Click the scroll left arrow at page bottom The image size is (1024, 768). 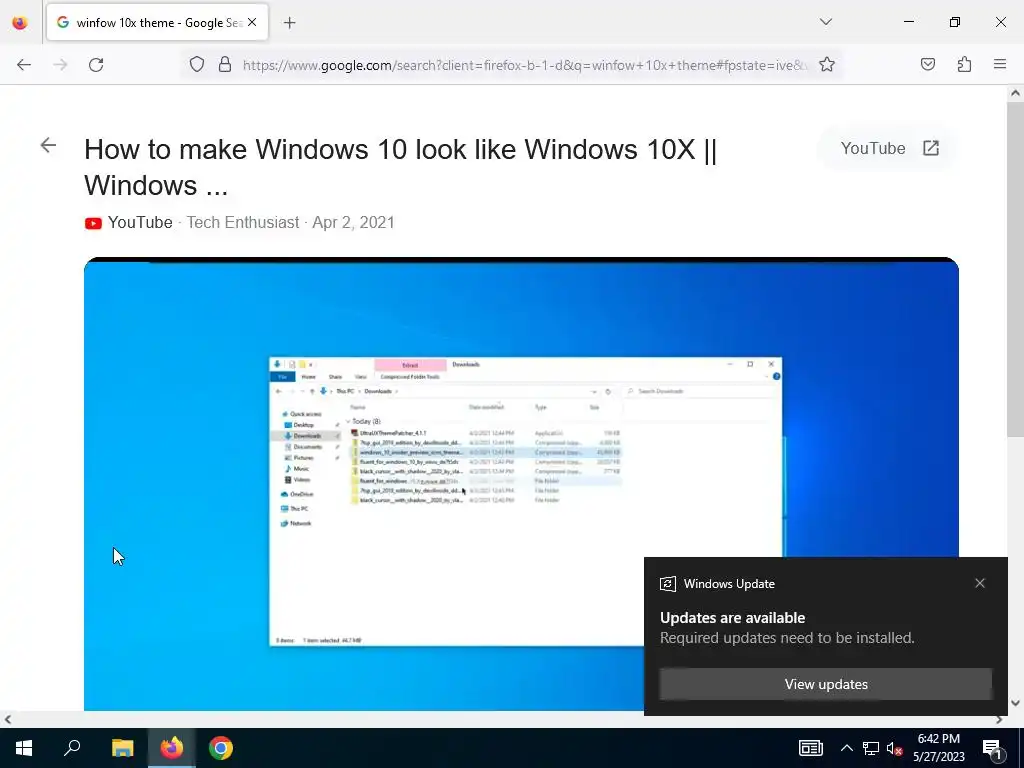click(8, 720)
